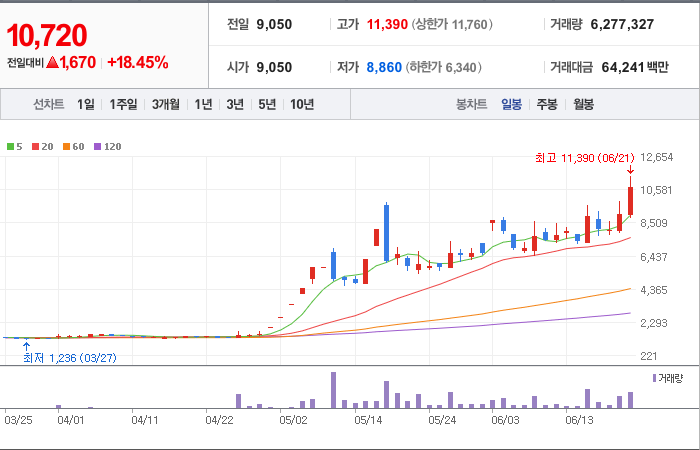Click the 저가 value 8,860
The width and height of the screenshot is (700, 450).
[x=384, y=67]
